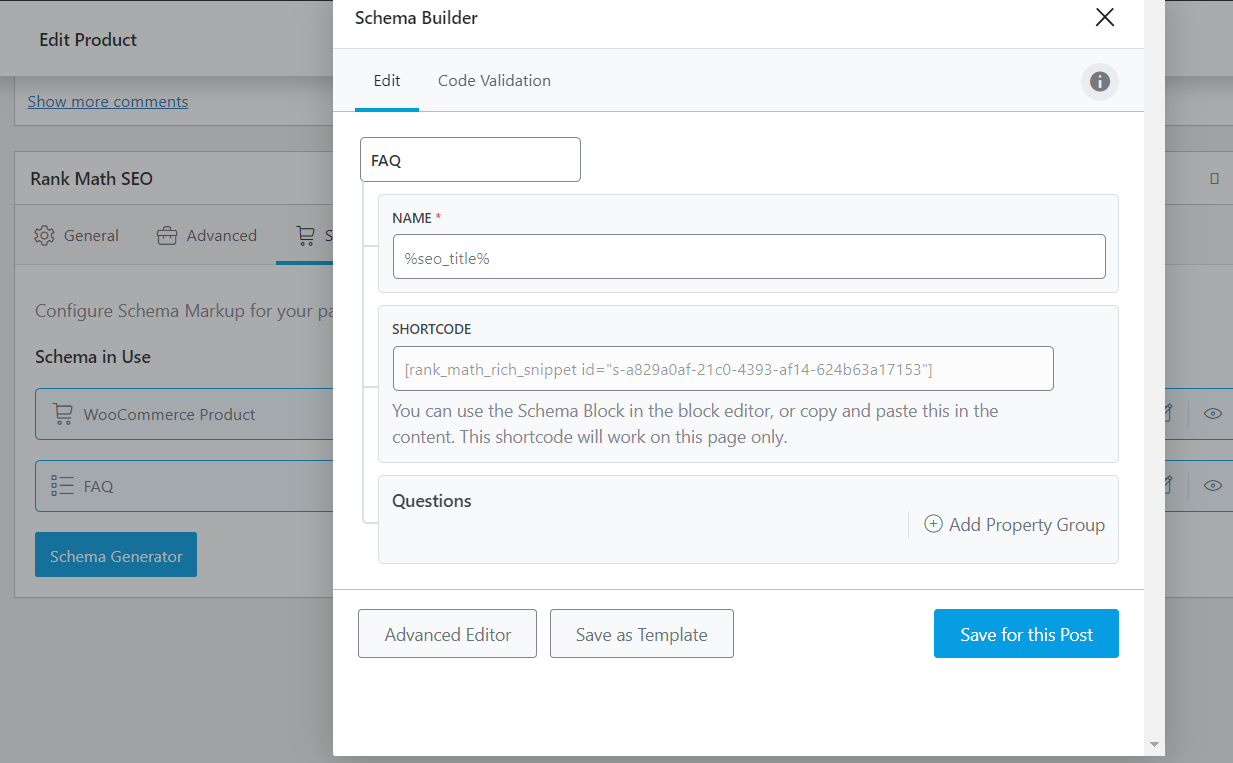Click the info icon in Schema Builder
Screen dimensions: 1233x763
click(x=1099, y=82)
